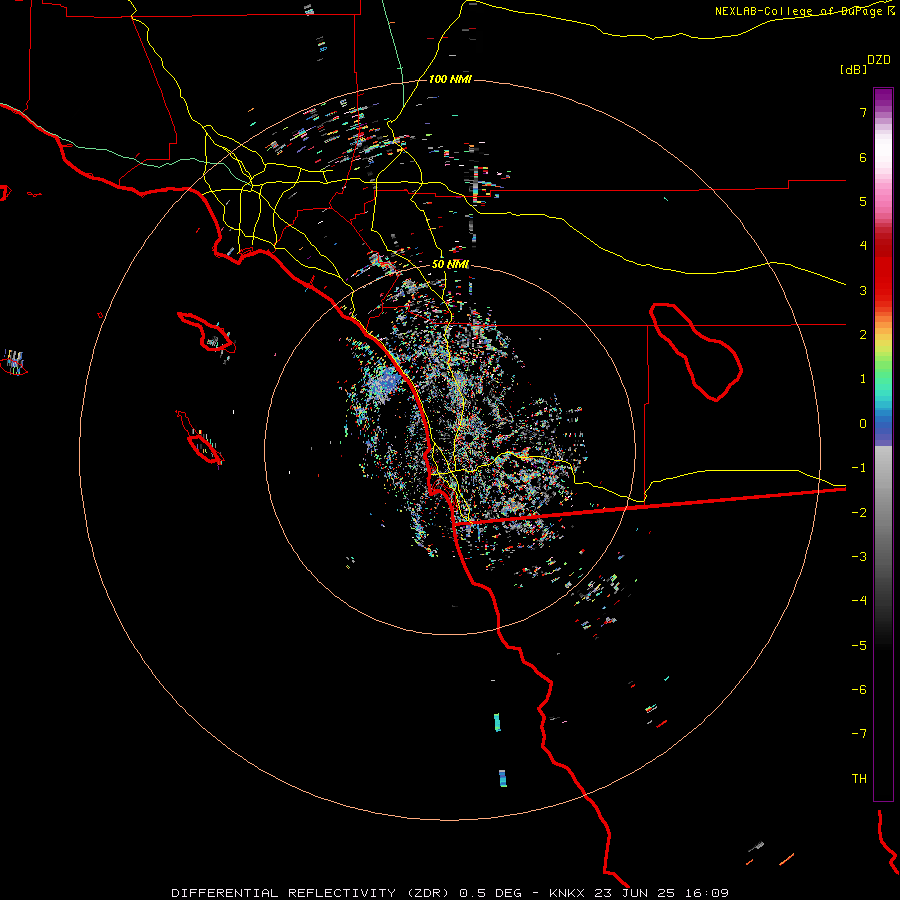Click the 0.5 DEG elevation text in caption
Screen dimensions: 900x900
click(x=491, y=893)
